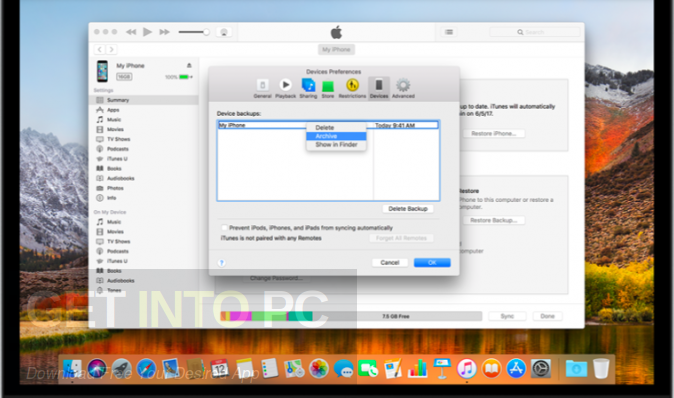This screenshot has width=674, height=398.
Task: Select the My iPhone backup row
Action: 328,125
